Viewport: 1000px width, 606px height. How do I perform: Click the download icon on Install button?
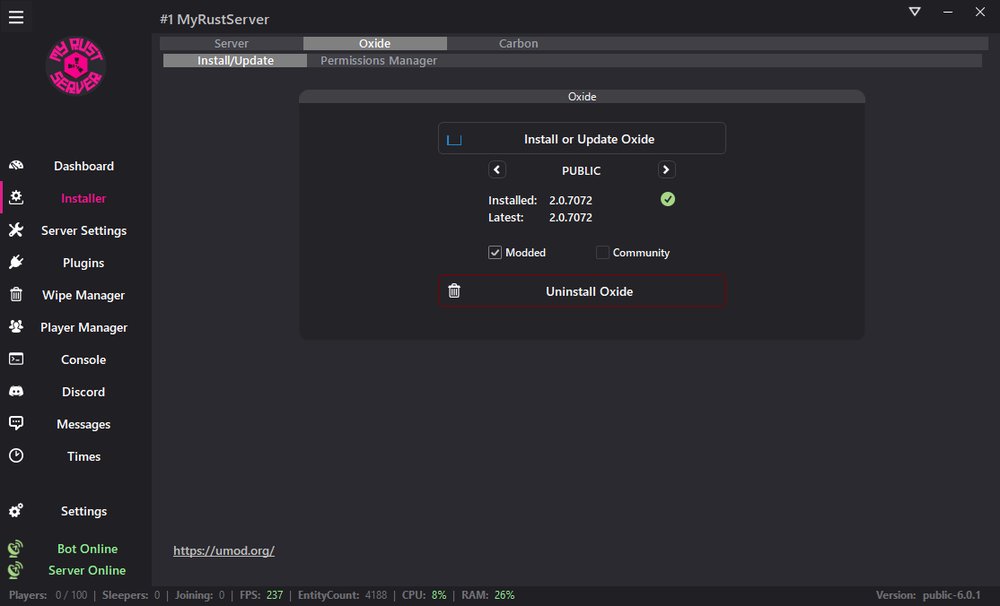coord(454,140)
